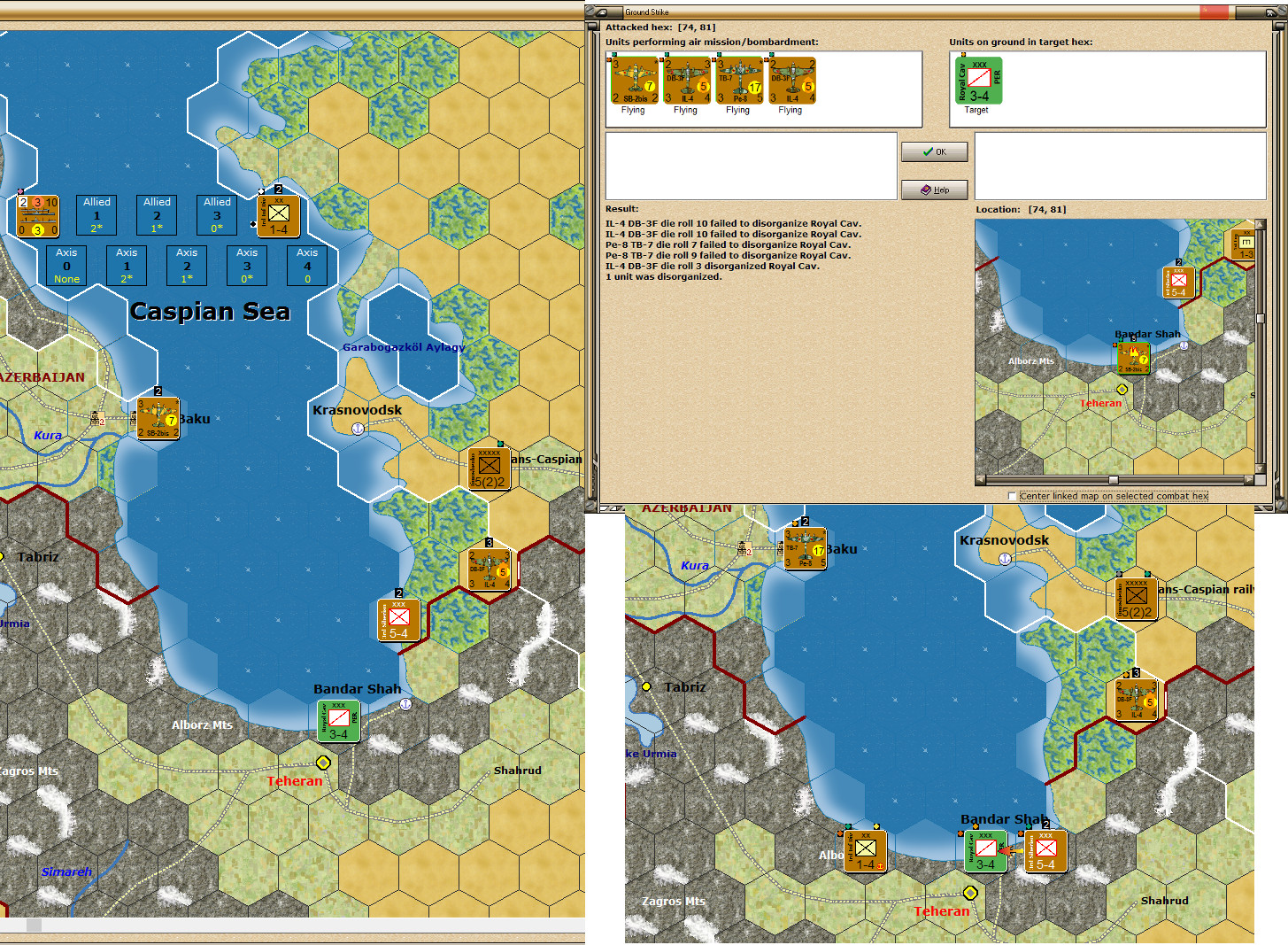
Task: Select the DB-3F IL-4 bomber beside SB-2bis
Action: 686,81
